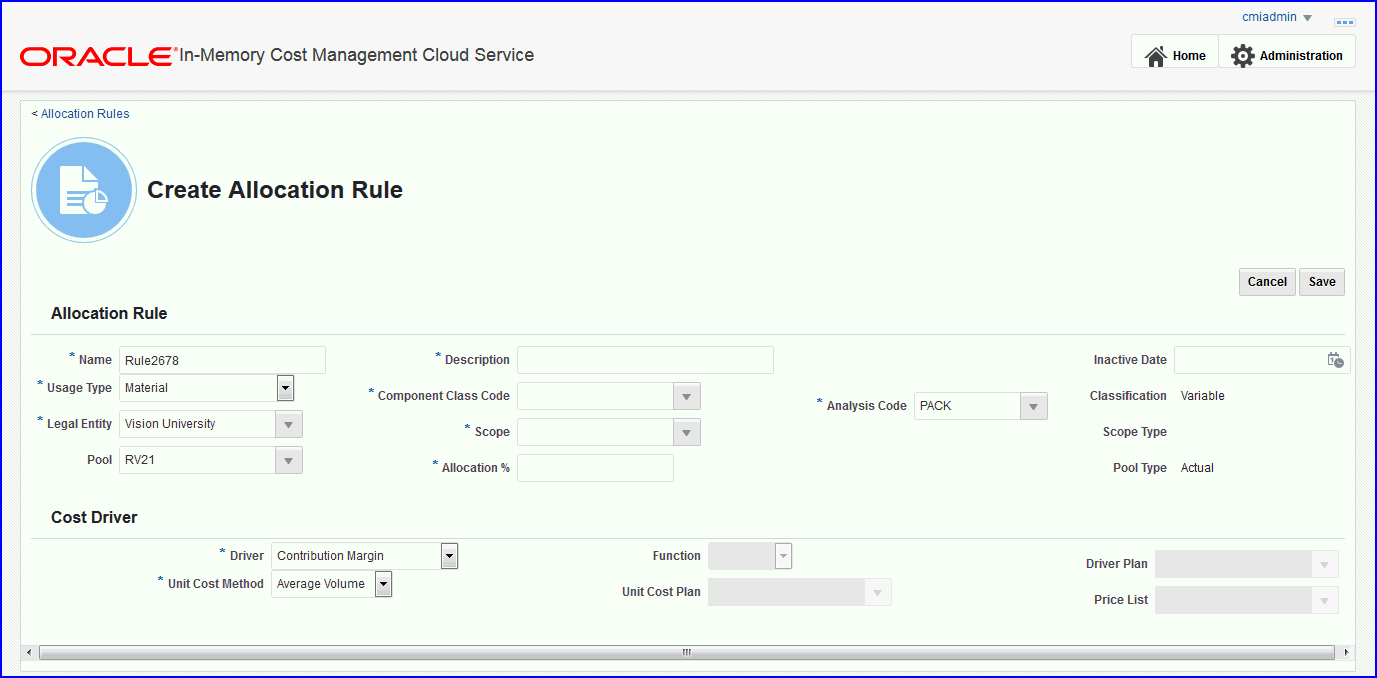Click the Scope Type label

[1134, 432]
